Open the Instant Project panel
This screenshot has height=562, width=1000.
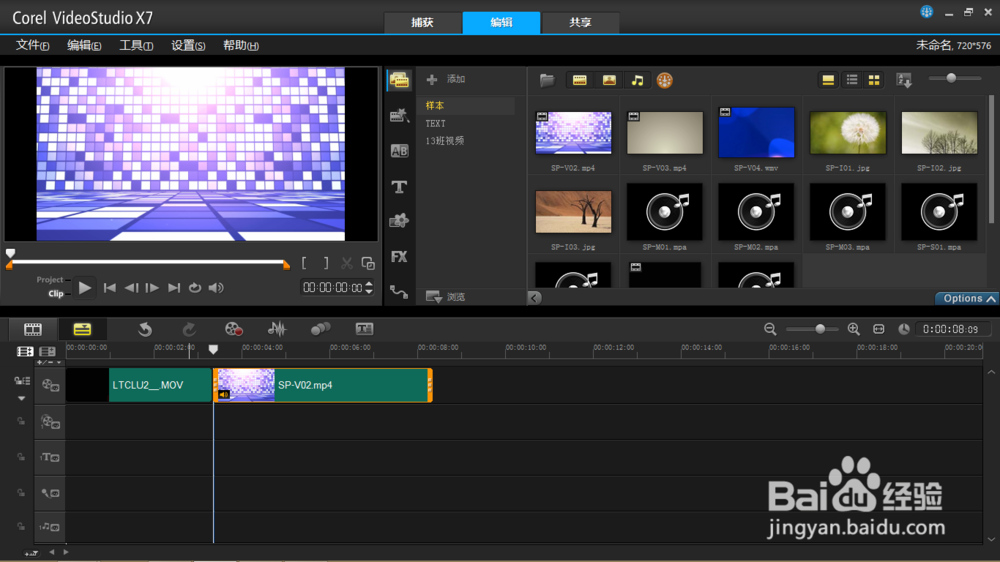point(399,115)
